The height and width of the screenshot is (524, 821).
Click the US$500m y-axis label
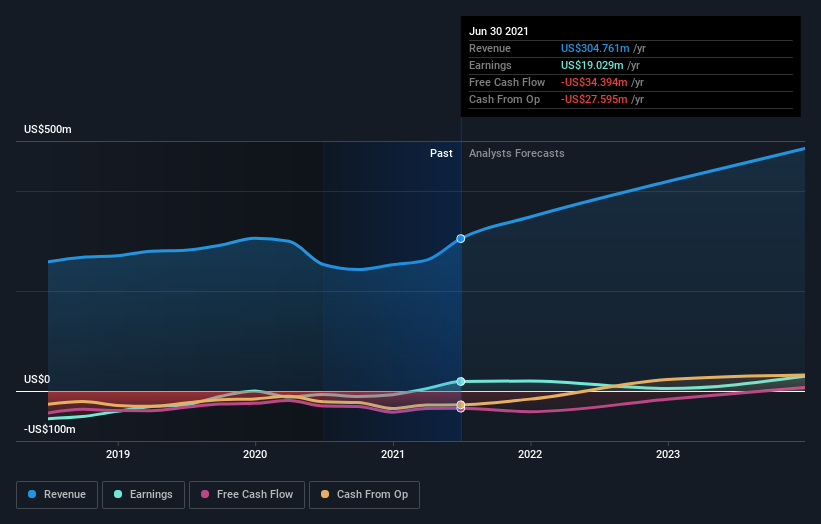click(48, 129)
